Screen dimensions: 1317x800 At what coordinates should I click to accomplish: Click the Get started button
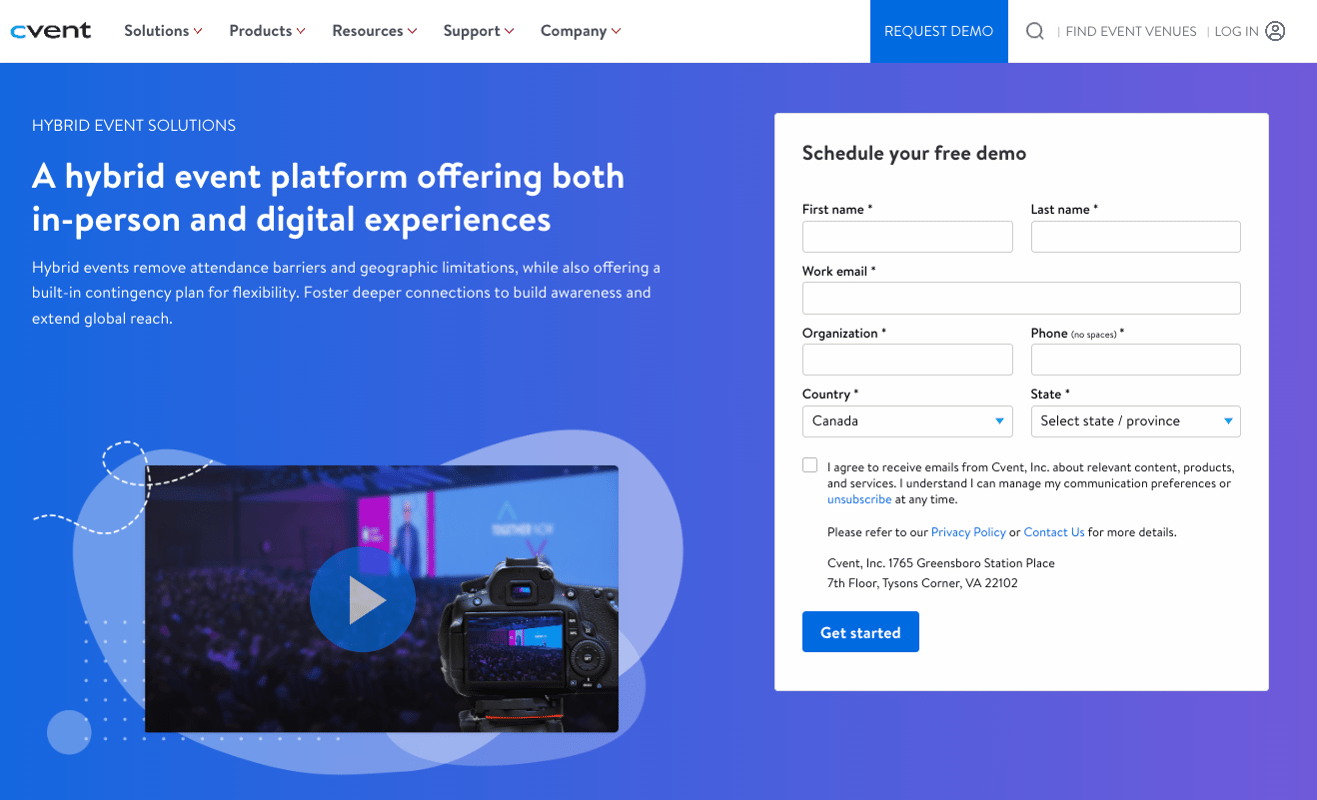coord(860,632)
